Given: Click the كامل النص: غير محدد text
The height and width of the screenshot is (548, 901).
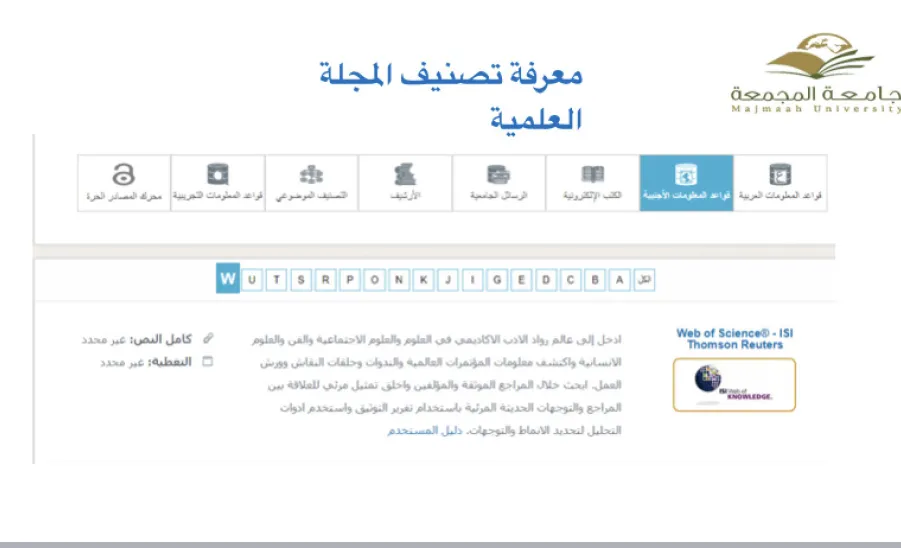Looking at the screenshot, I should click(137, 339).
